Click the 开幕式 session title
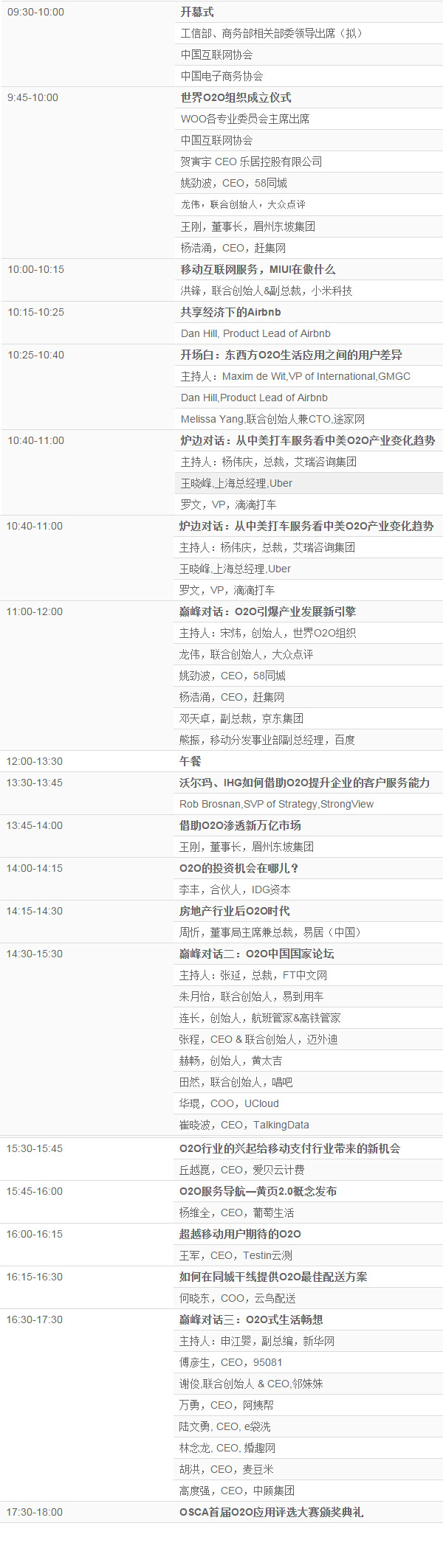Screen dimensions: 443x1568 (197, 12)
